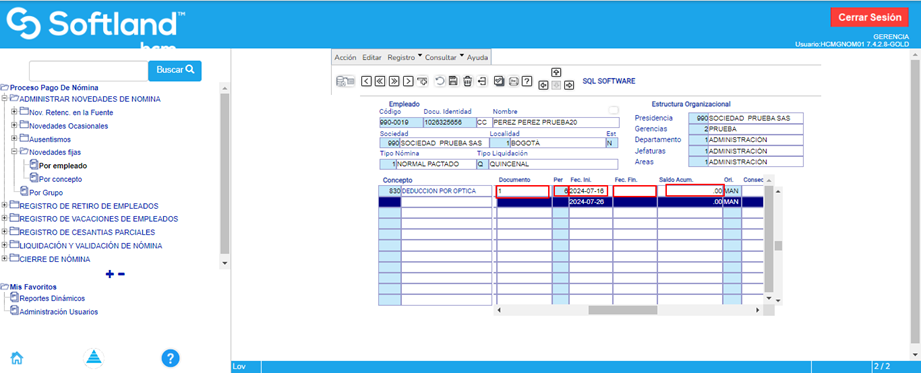Image resolution: width=921 pixels, height=373 pixels.
Task: Click the grid vertical scrollbar thumb
Action: tap(778, 246)
